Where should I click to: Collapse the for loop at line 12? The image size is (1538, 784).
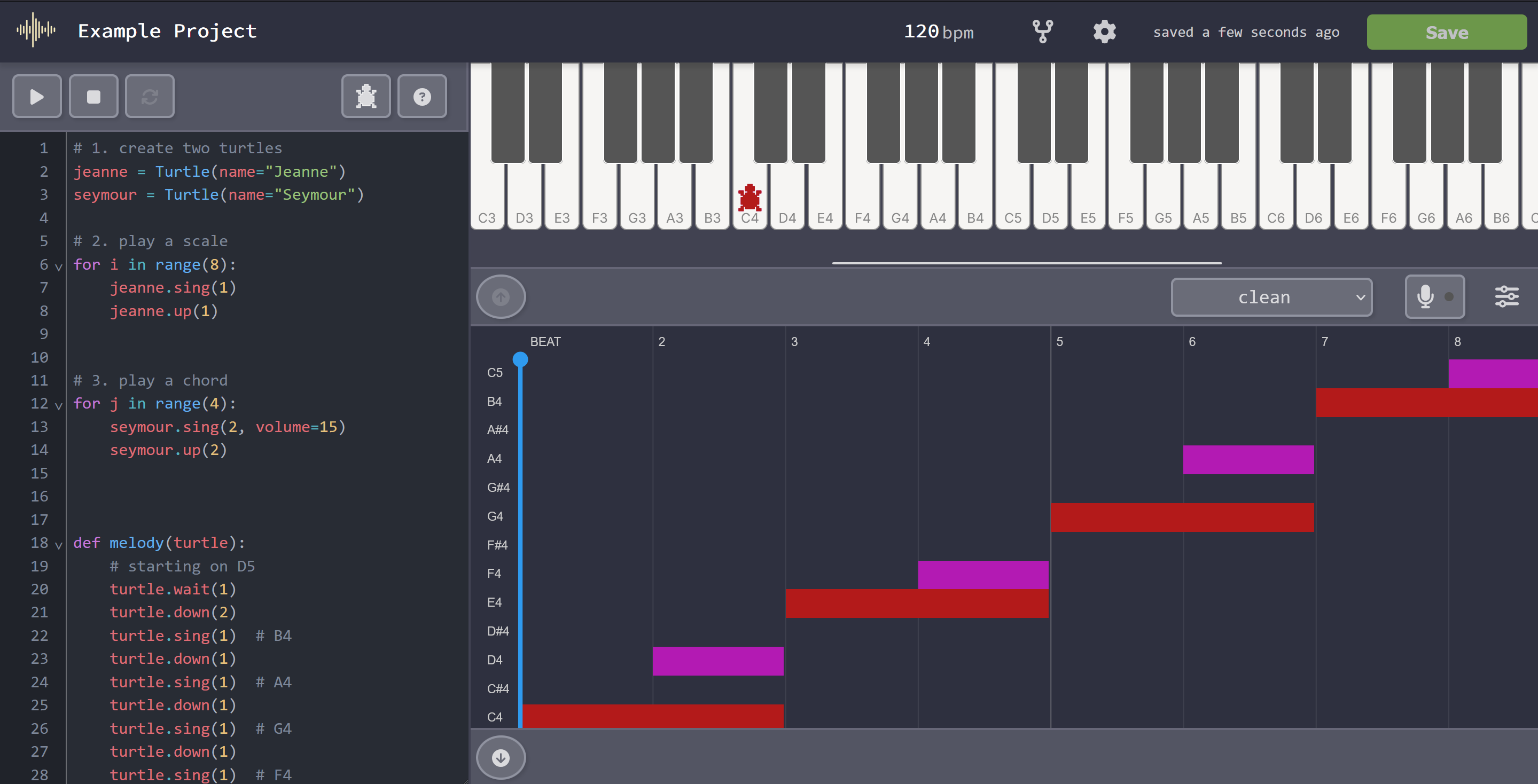pyautogui.click(x=59, y=405)
